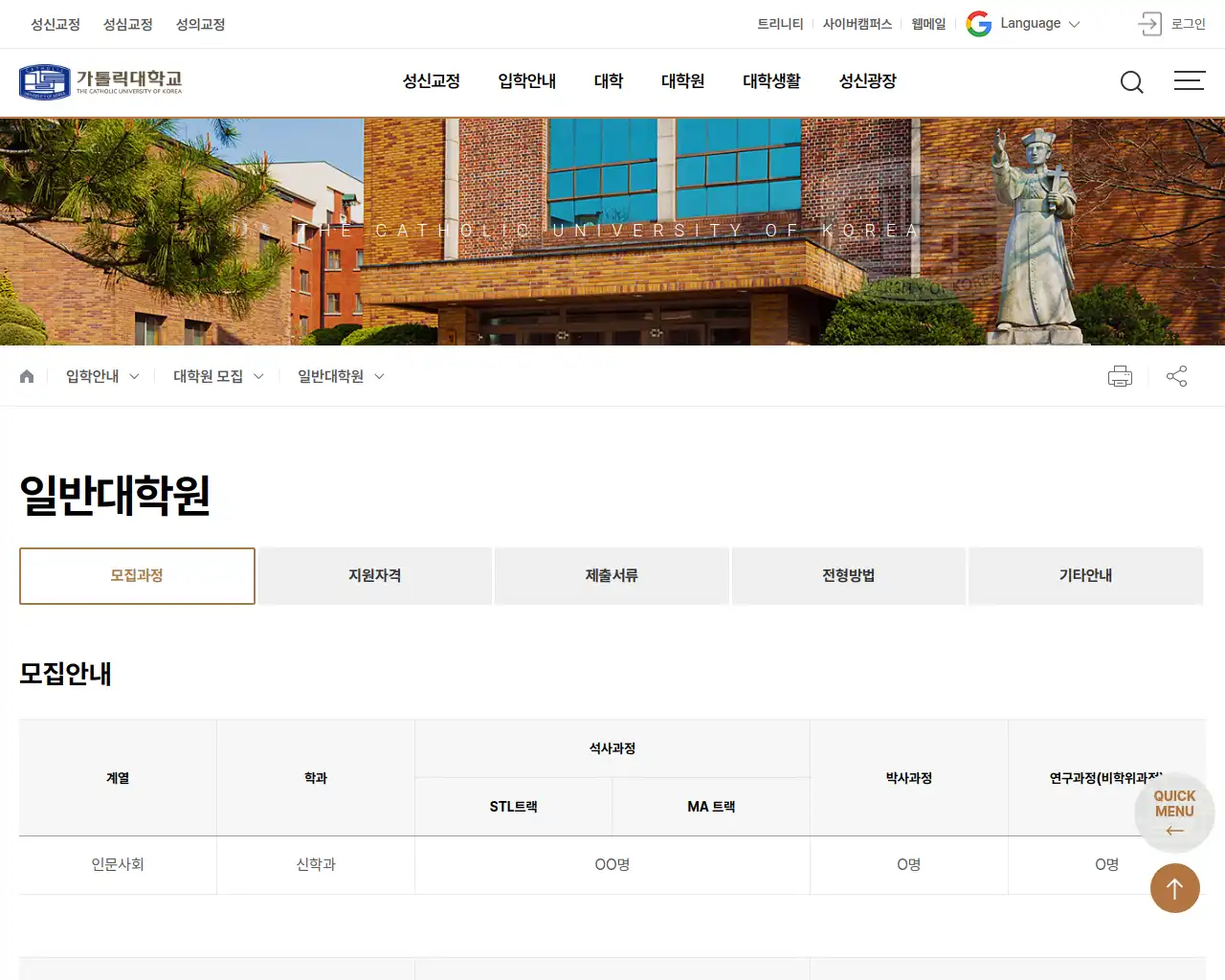Screen dimensions: 1225x980
Task: Open the 대학 main menu item
Action: coord(609,81)
